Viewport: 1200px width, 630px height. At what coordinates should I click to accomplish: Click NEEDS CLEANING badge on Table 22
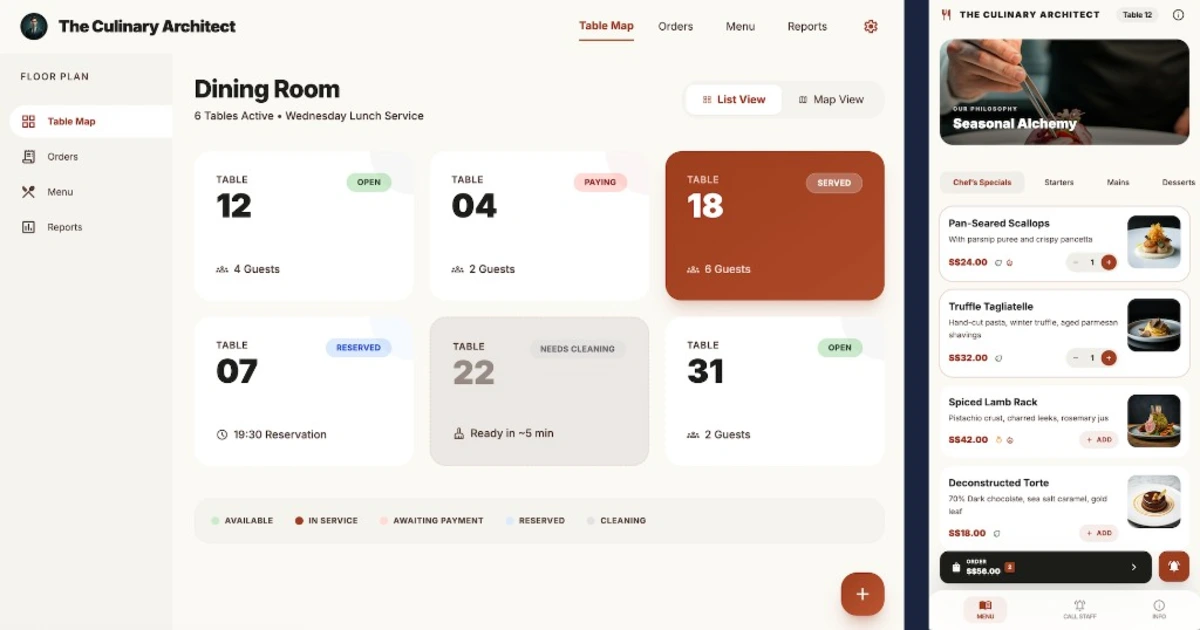(x=577, y=349)
